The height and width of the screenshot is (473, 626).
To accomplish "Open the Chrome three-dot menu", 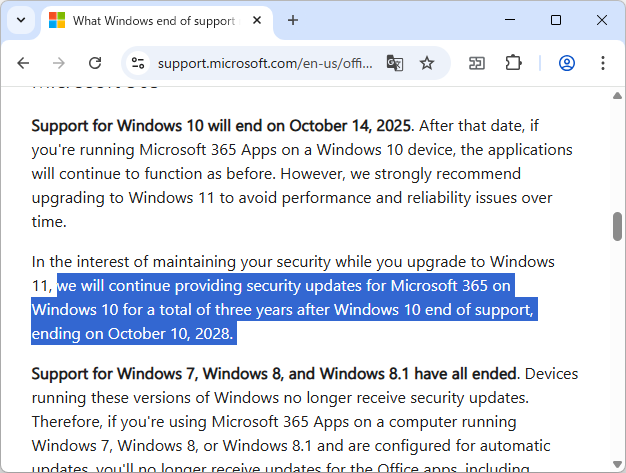I will pos(603,63).
